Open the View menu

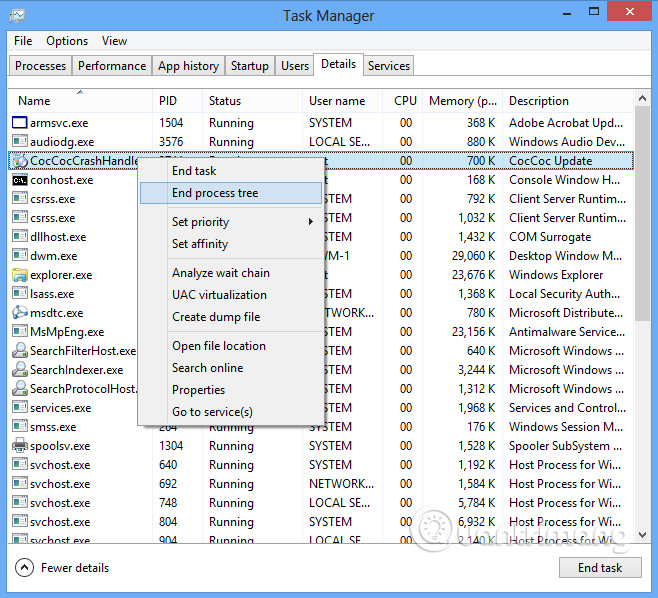[x=114, y=41]
